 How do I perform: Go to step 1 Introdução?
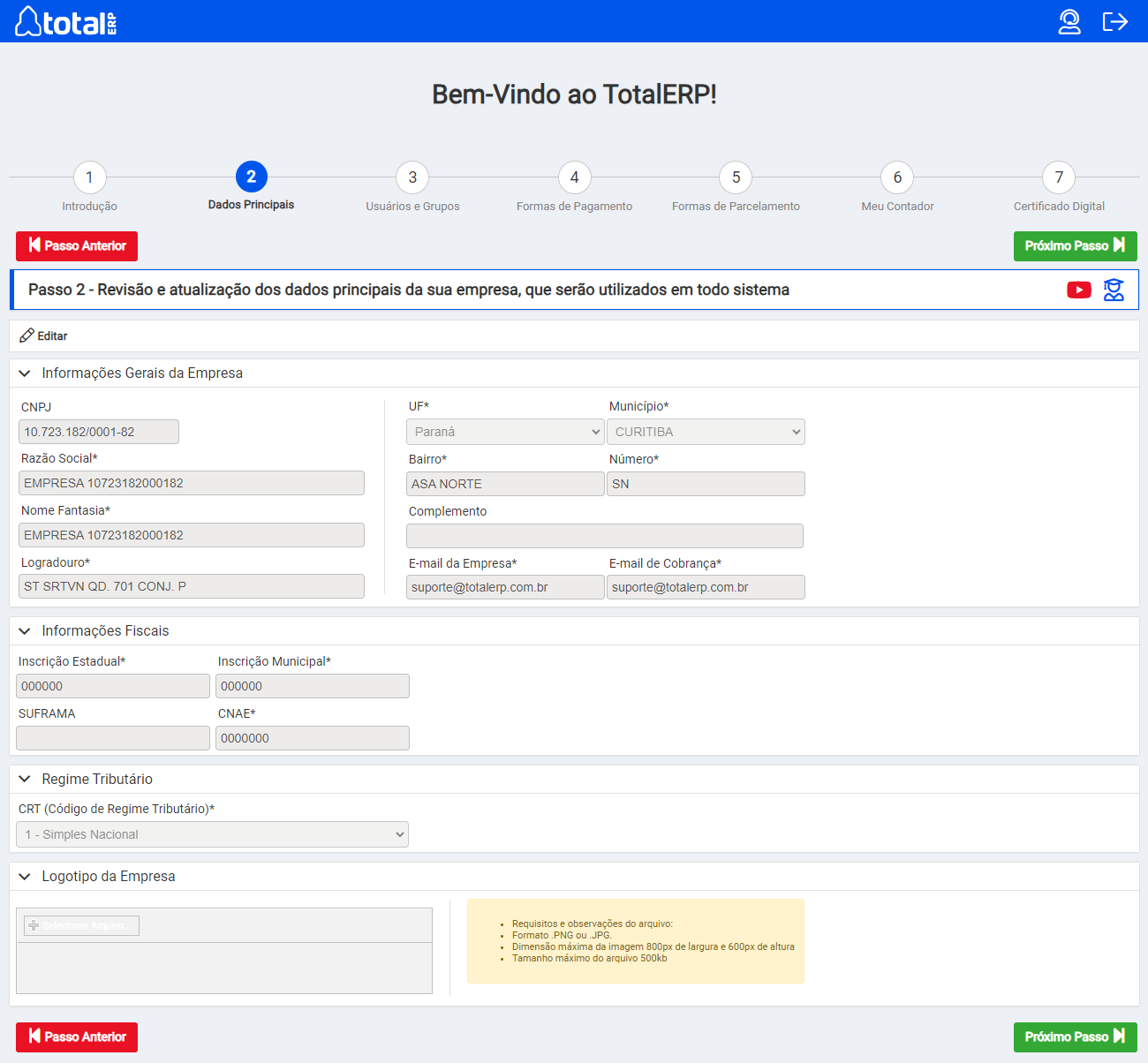(89, 177)
